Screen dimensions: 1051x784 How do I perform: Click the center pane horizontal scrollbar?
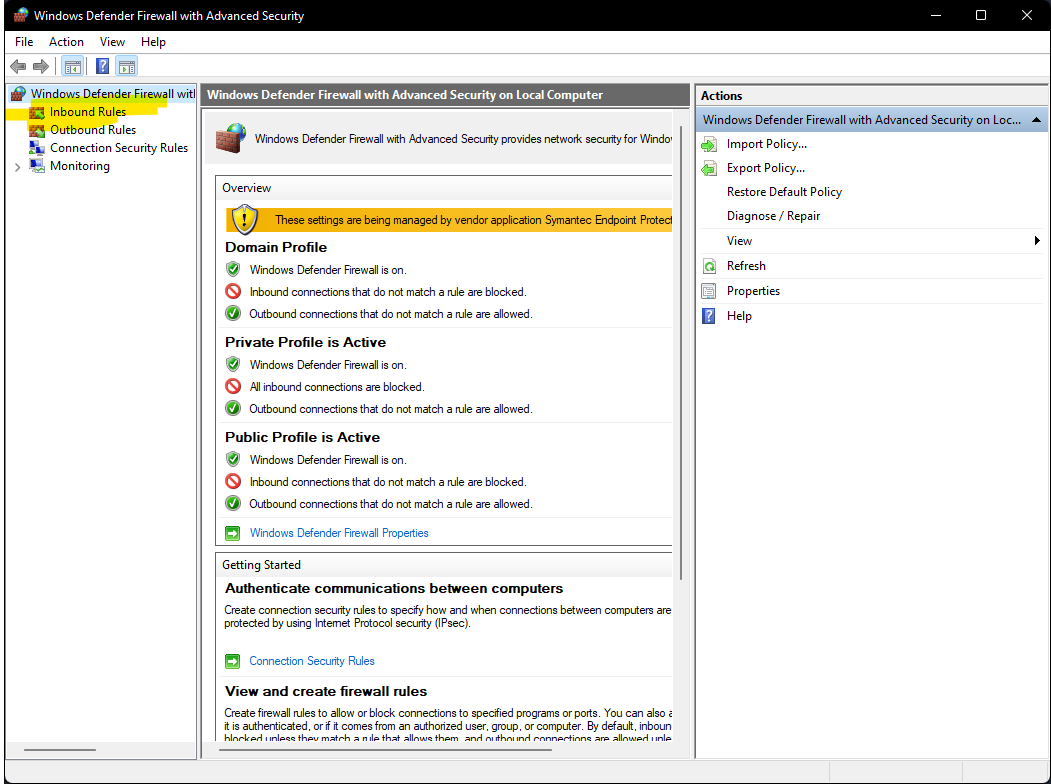pos(385,750)
